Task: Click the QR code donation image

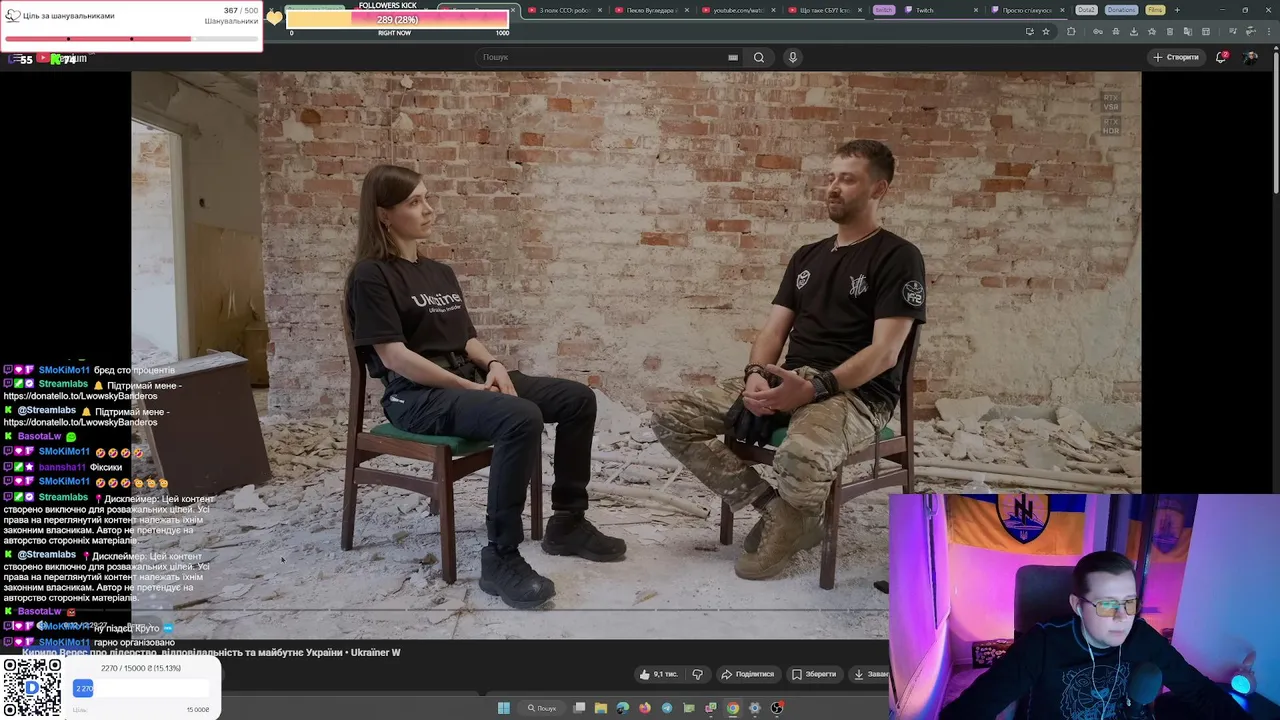Action: [x=31, y=687]
